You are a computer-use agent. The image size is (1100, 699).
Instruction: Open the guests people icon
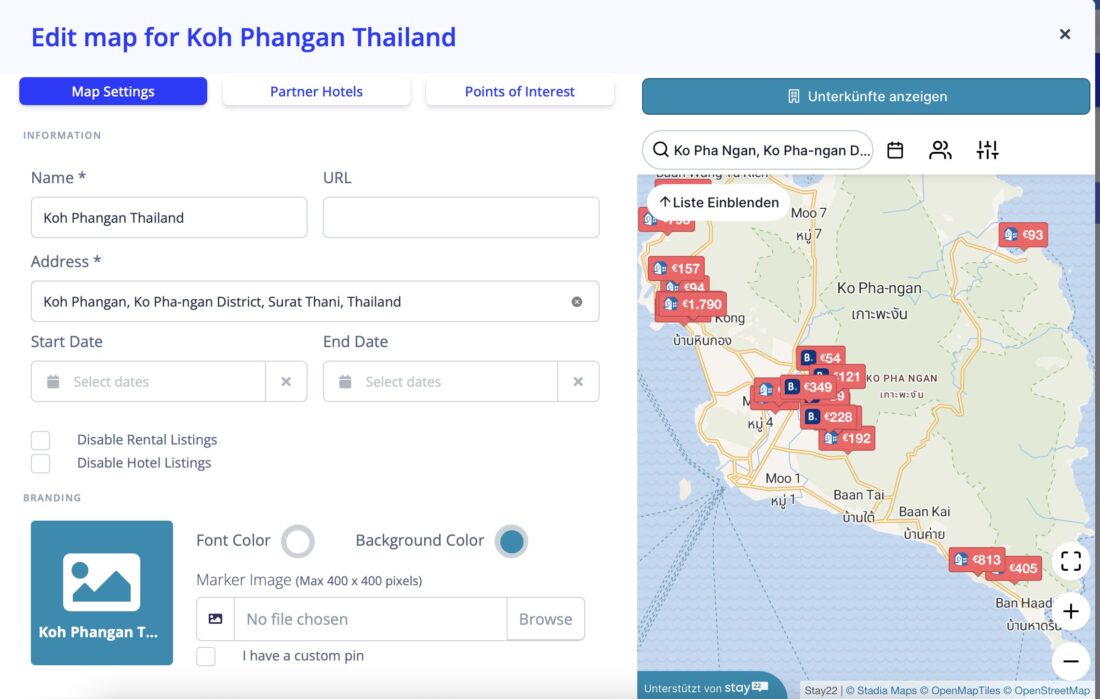(940, 150)
